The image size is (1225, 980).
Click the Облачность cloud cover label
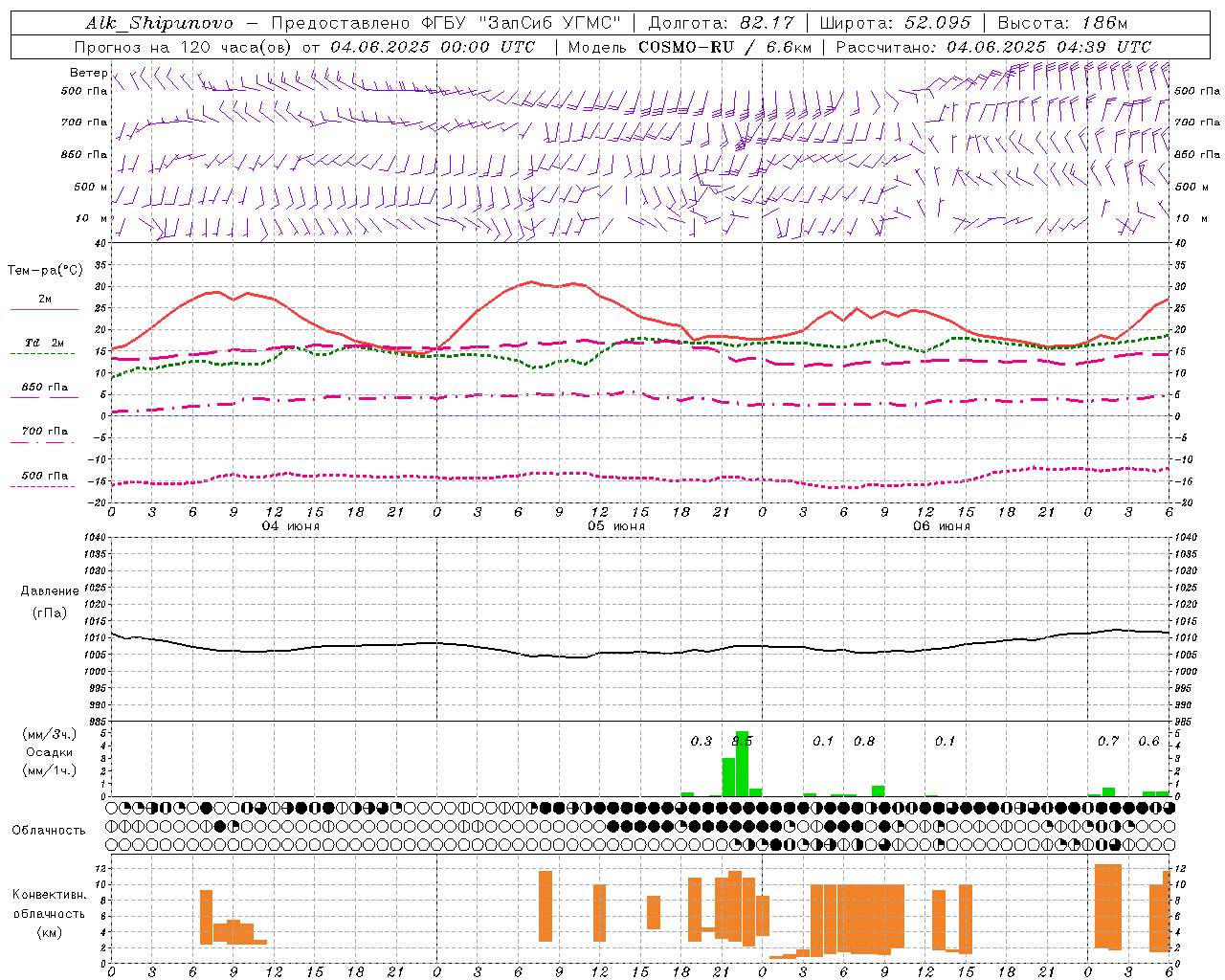click(x=49, y=831)
